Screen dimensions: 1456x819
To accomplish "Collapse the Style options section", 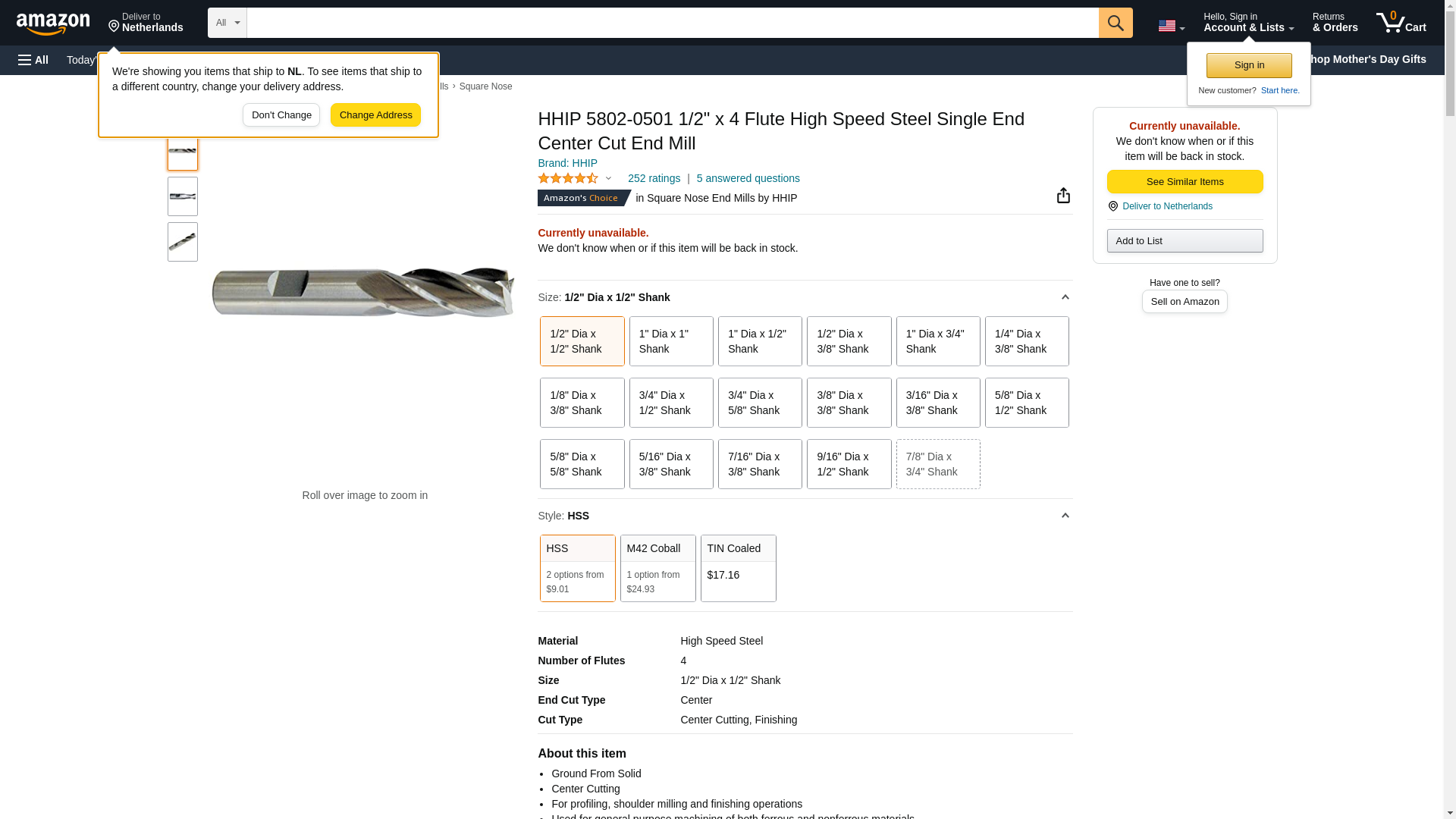I will click(x=1065, y=516).
